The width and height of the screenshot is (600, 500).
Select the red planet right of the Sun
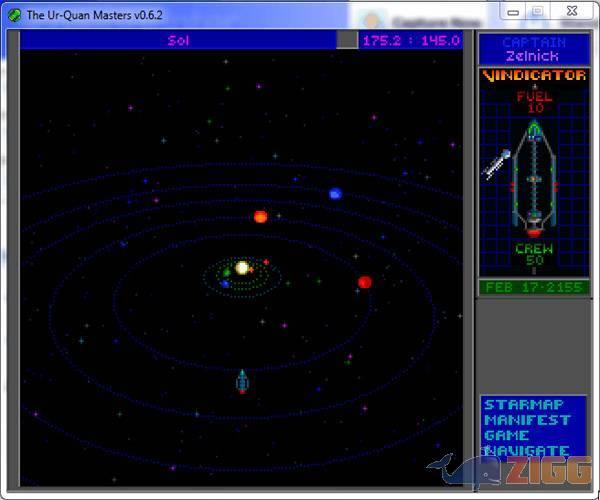(365, 282)
